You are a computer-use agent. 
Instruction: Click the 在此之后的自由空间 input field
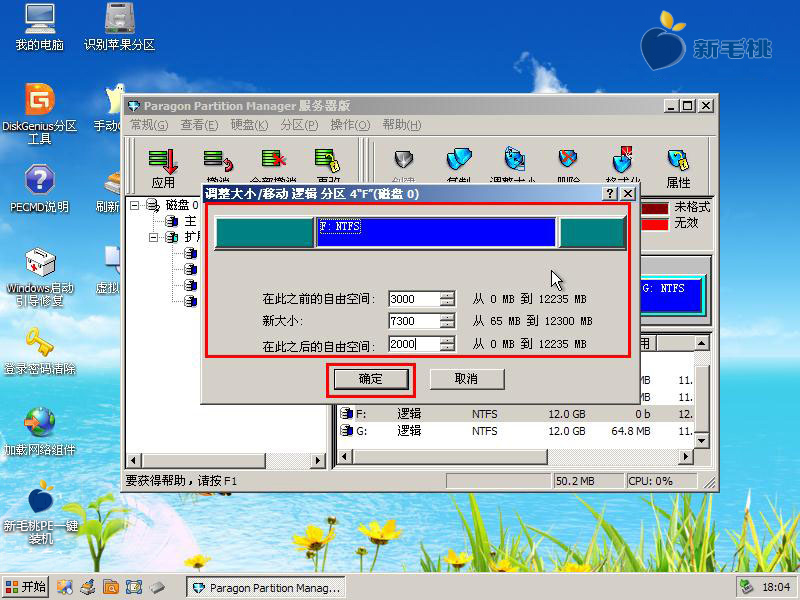pos(414,344)
